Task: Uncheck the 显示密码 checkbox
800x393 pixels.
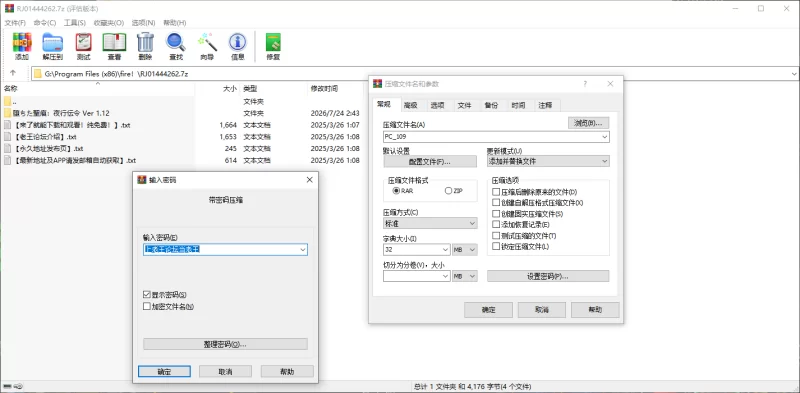Action: [147, 294]
